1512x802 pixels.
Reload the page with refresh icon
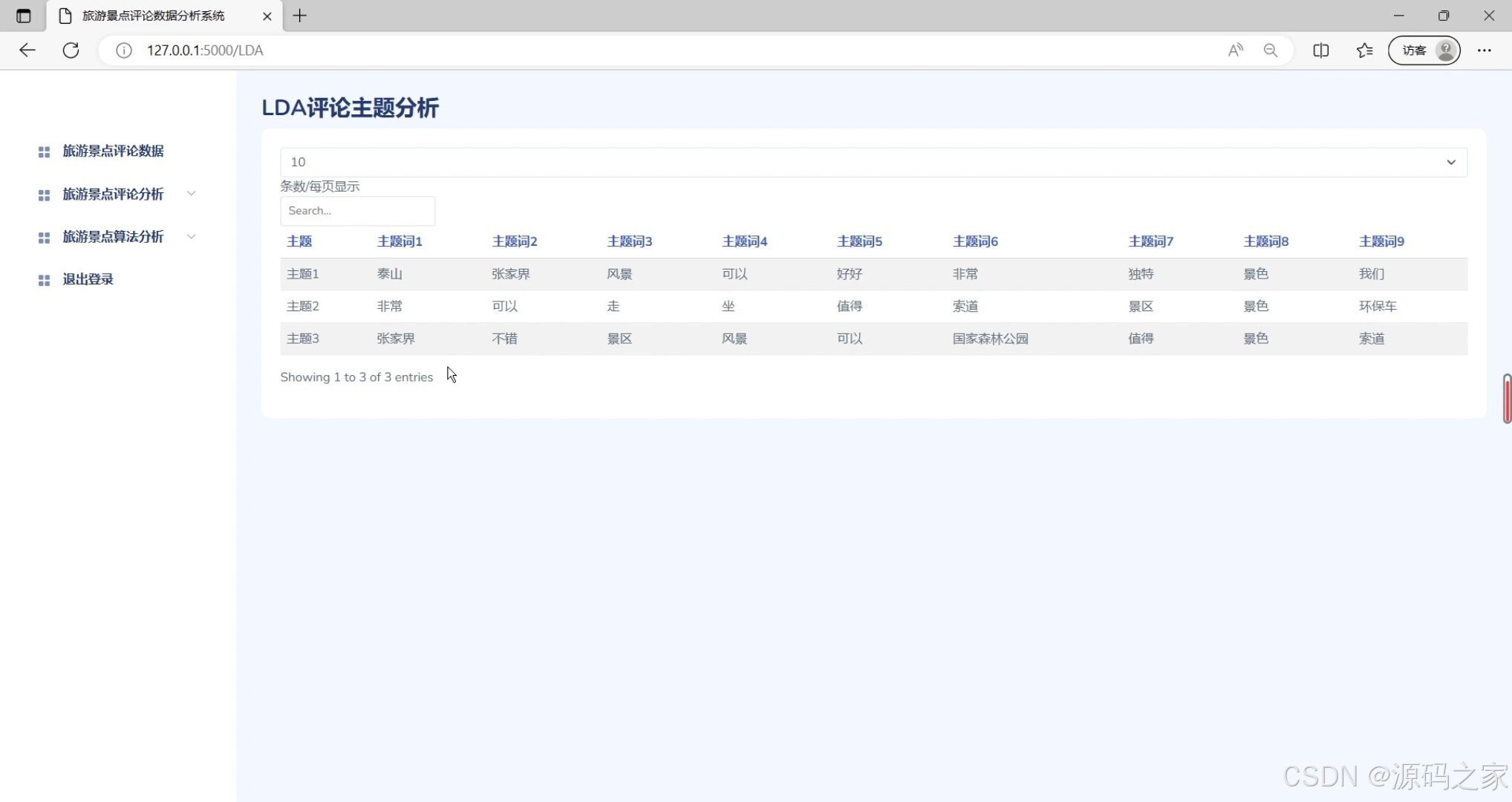pos(71,50)
